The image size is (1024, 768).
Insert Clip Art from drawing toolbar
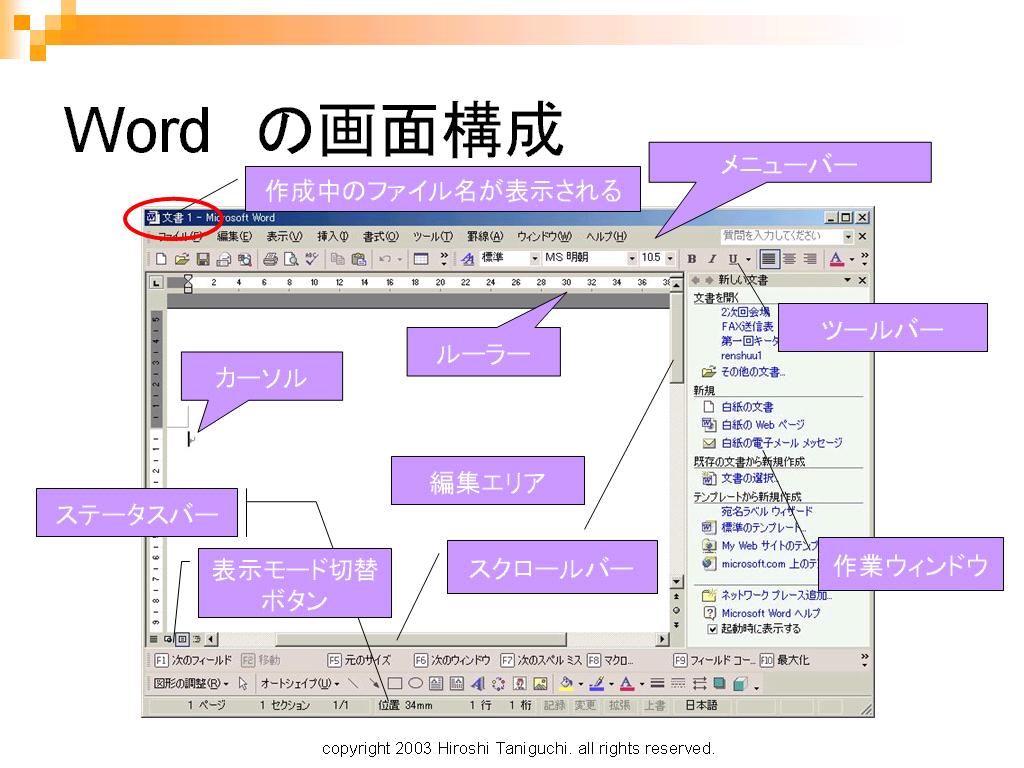519,683
